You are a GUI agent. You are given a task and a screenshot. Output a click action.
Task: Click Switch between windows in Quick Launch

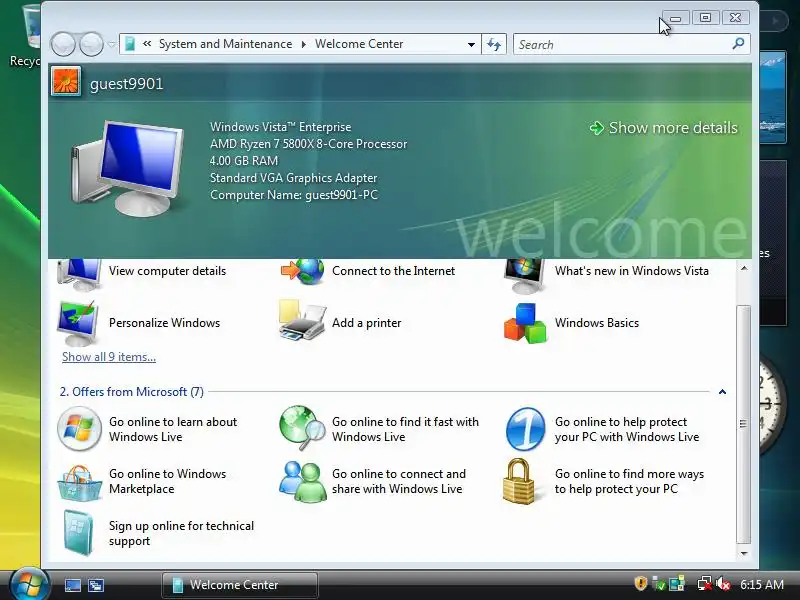(96, 585)
